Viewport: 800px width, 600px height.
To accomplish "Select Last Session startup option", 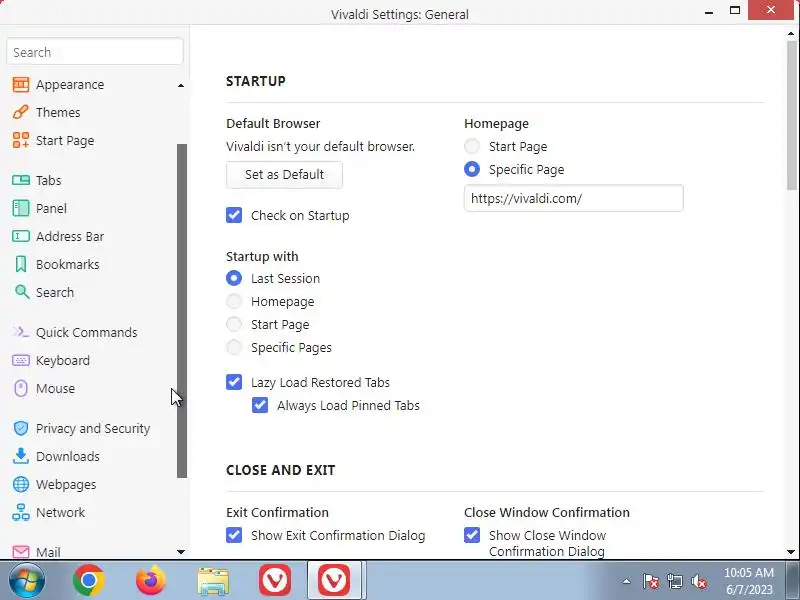I will coord(234,279).
